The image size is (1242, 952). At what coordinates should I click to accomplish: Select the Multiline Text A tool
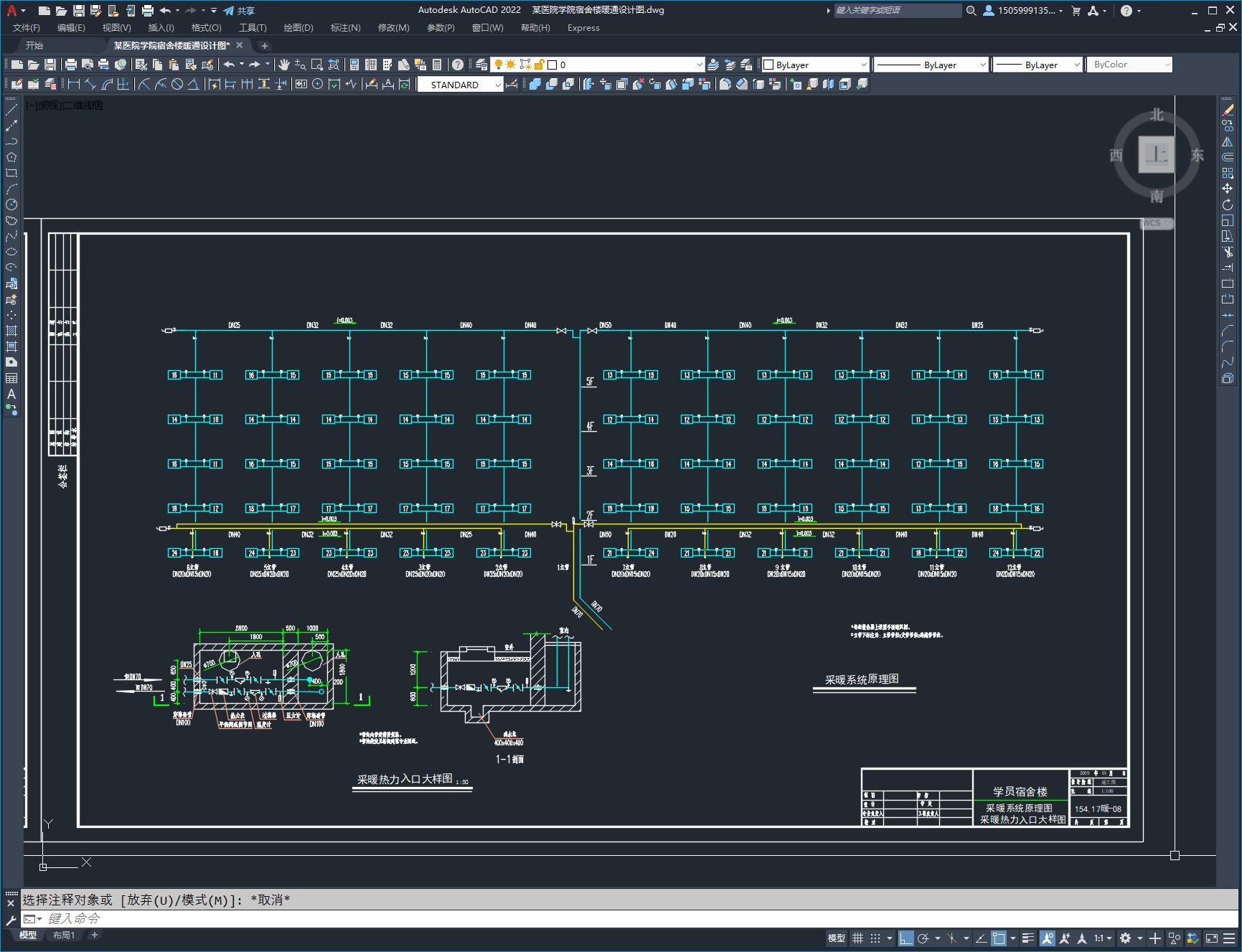[x=11, y=394]
